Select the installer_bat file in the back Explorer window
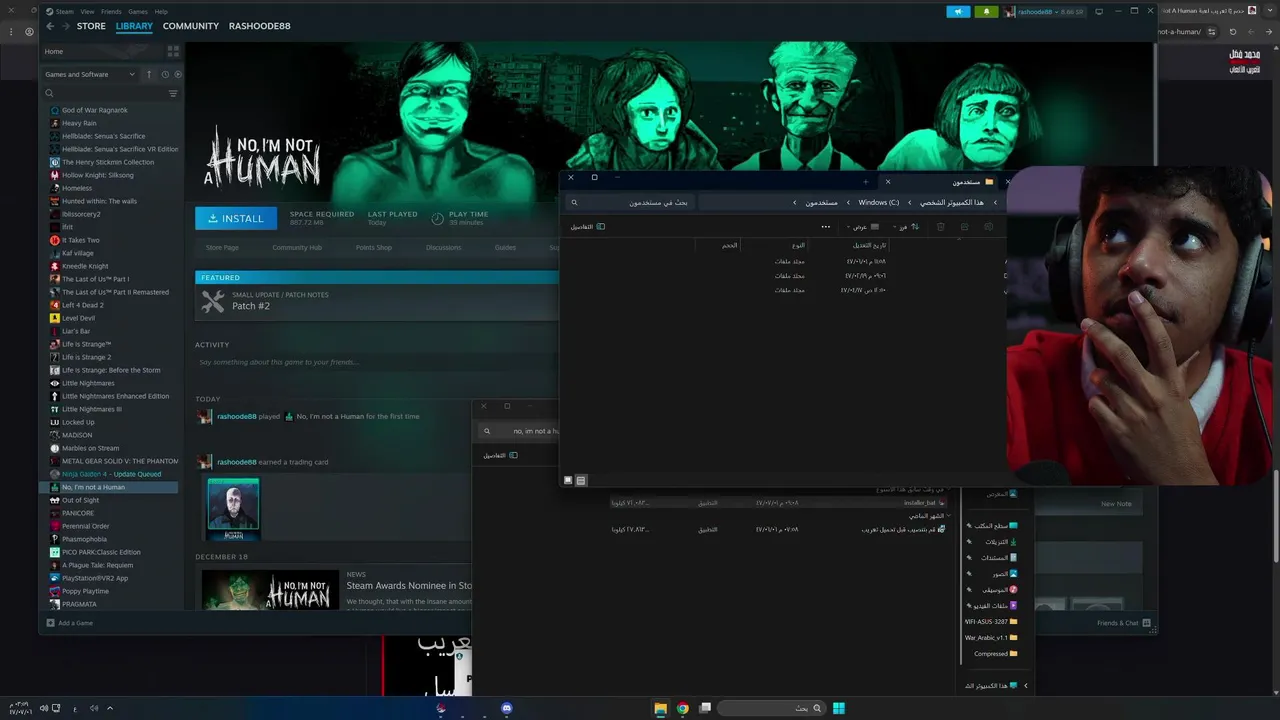 tap(778, 503)
